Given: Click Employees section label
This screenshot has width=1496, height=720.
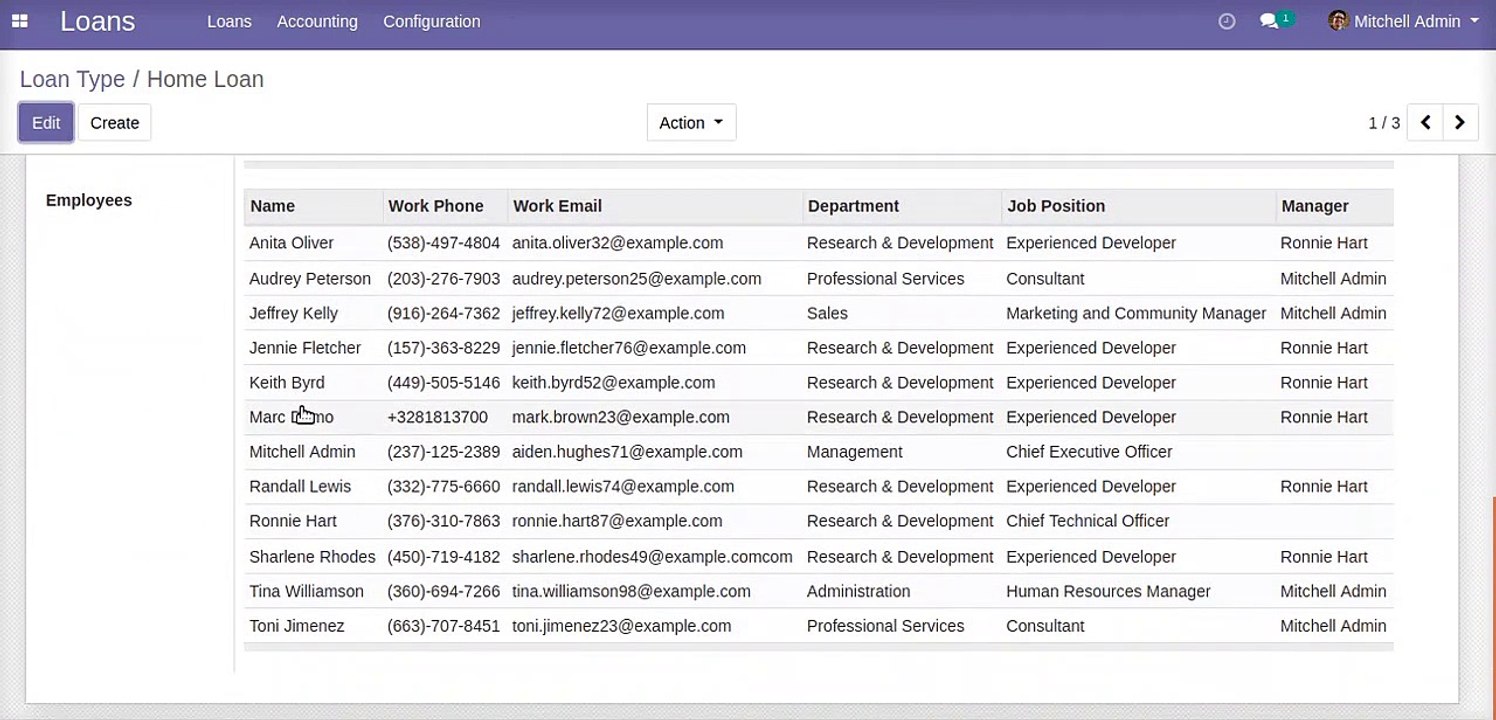Looking at the screenshot, I should pos(89,200).
